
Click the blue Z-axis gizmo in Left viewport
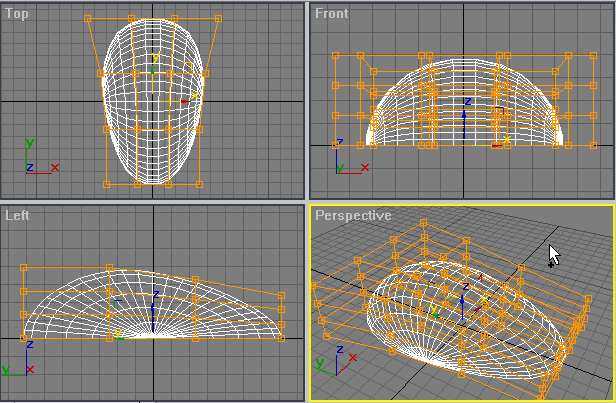[153, 305]
